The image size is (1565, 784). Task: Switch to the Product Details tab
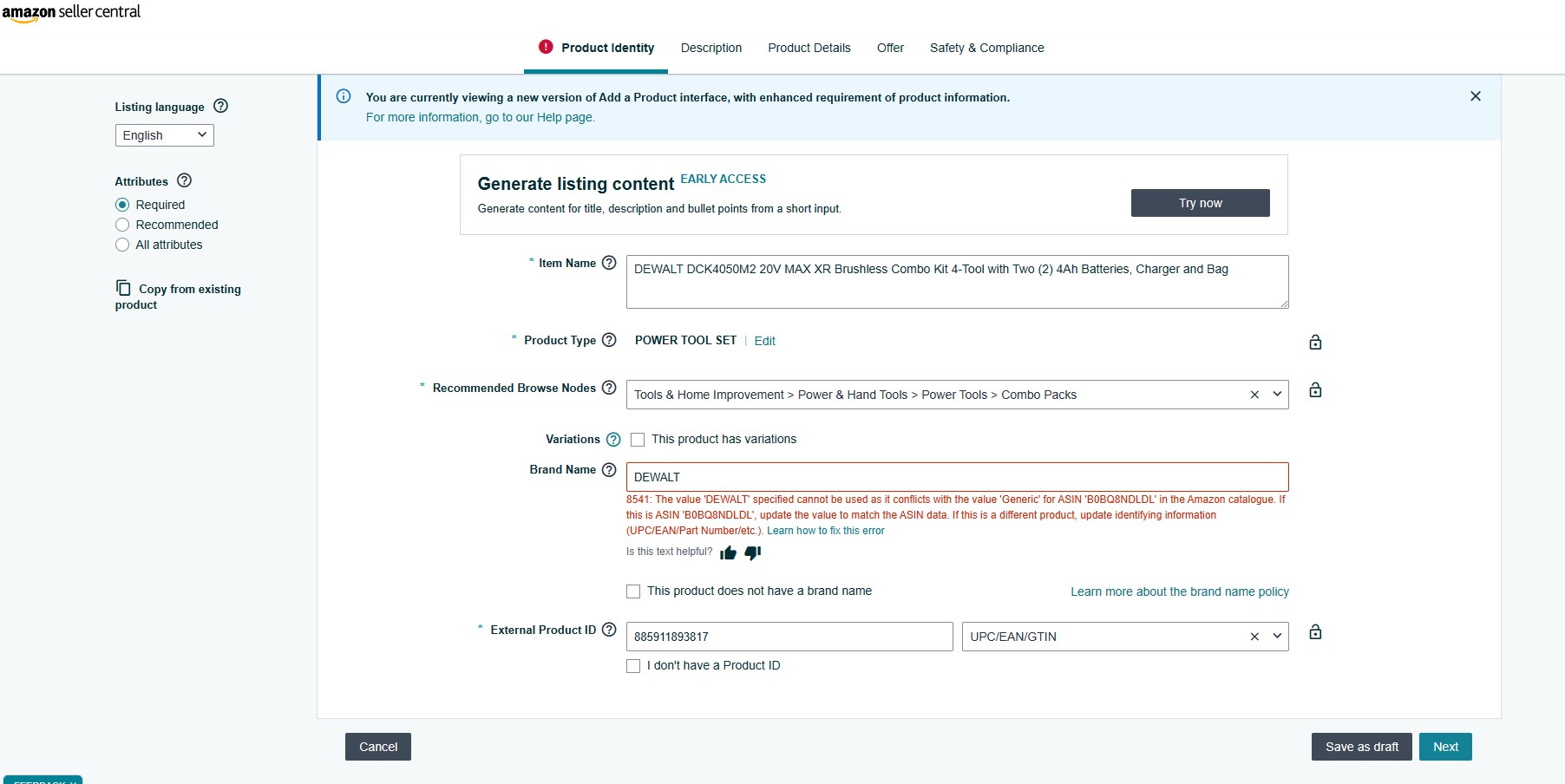point(809,48)
